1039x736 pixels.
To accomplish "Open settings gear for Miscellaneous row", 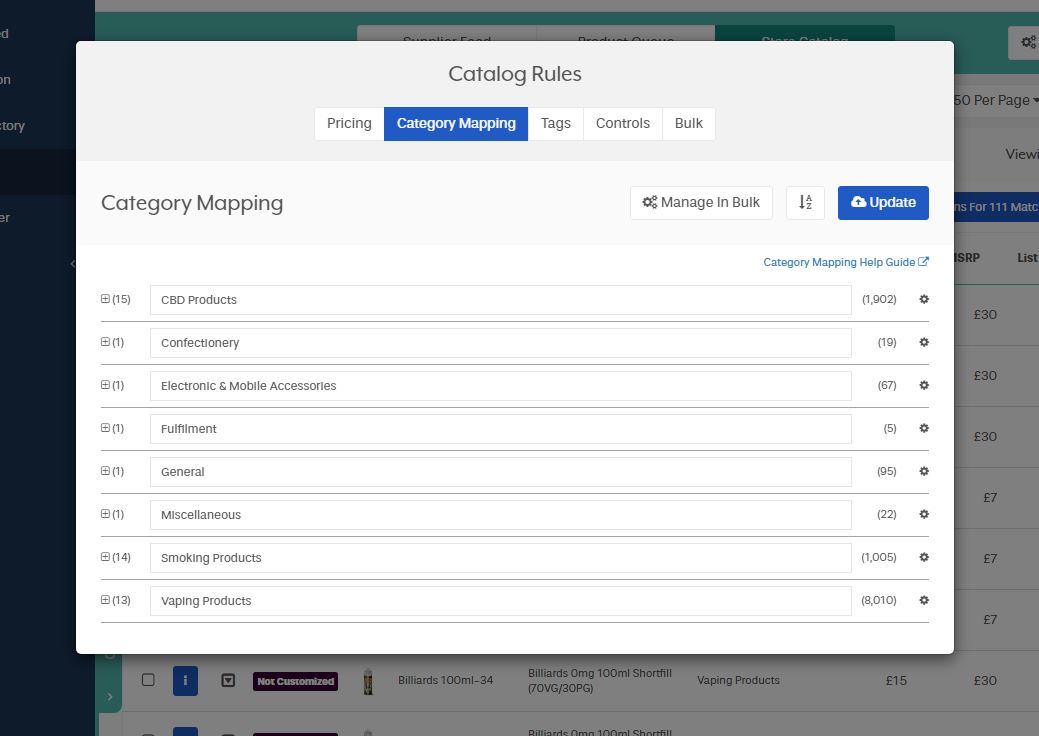I will (924, 515).
